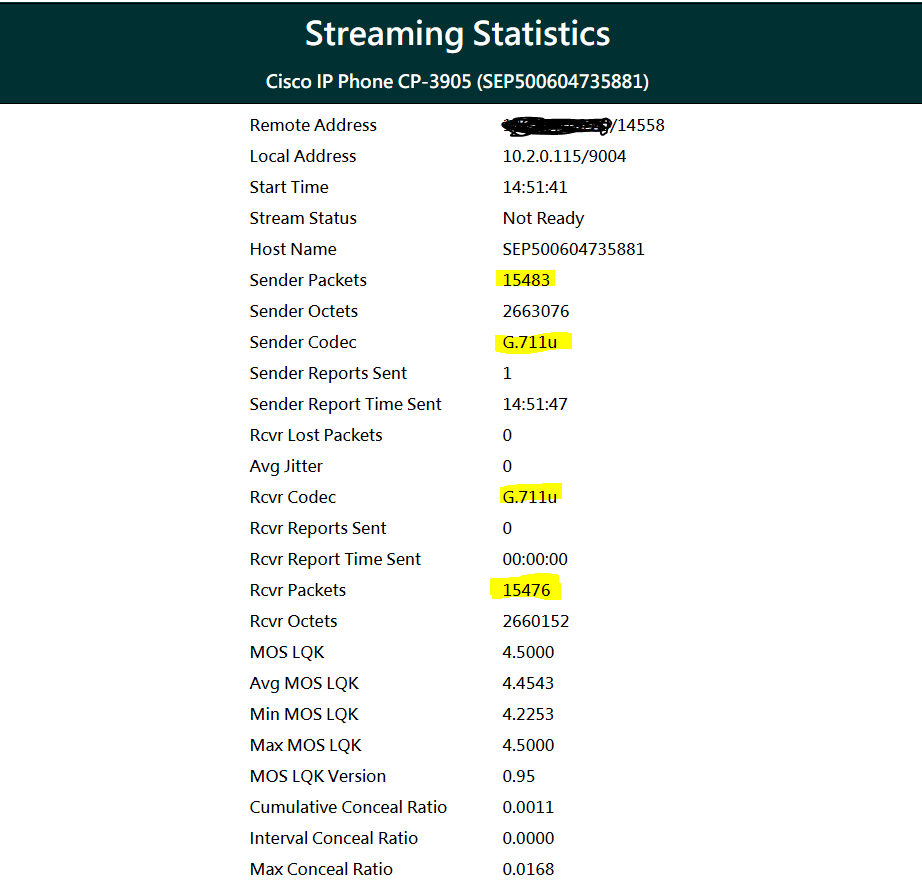The height and width of the screenshot is (886, 922).
Task: Select the Sender Octets value '2663076'
Action: 536,312
